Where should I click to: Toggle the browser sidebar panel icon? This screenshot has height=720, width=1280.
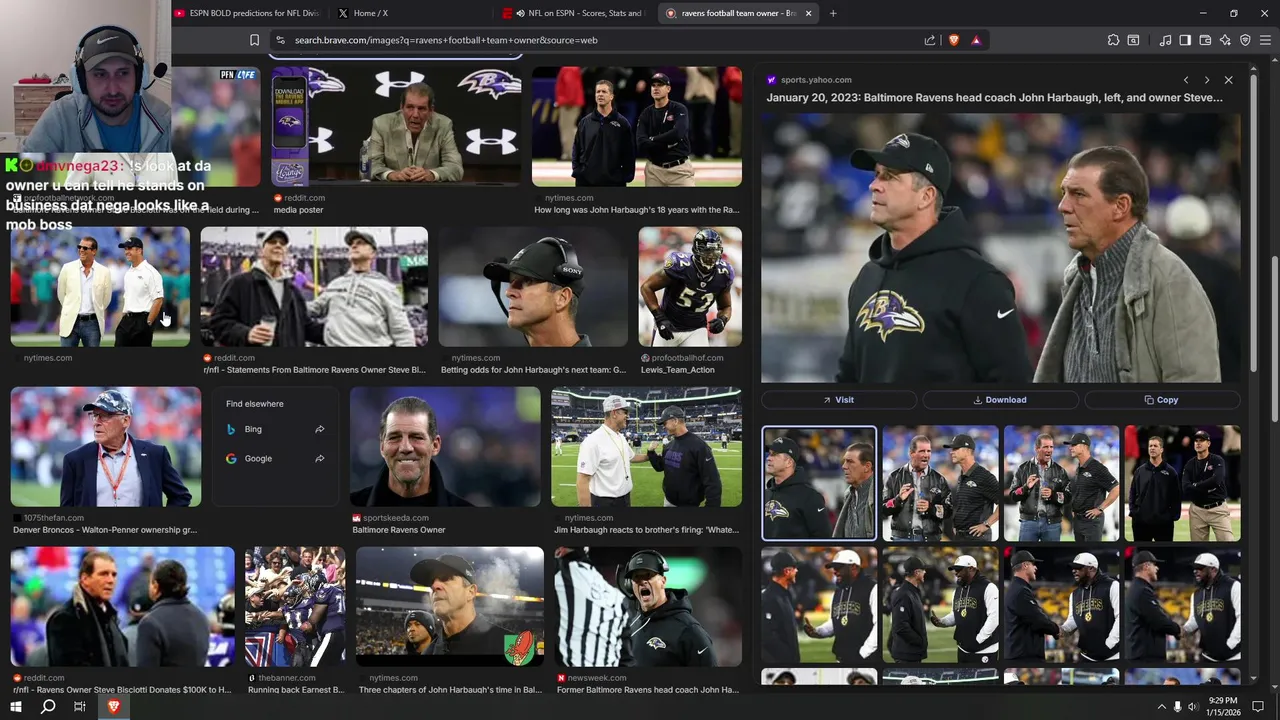(1185, 40)
